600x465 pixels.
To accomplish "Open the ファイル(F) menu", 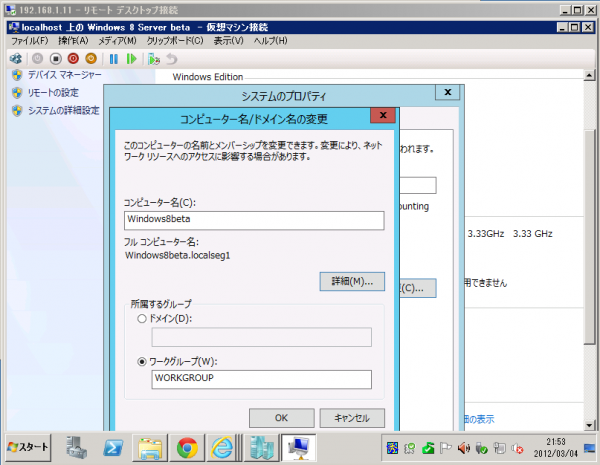I will 29,41.
